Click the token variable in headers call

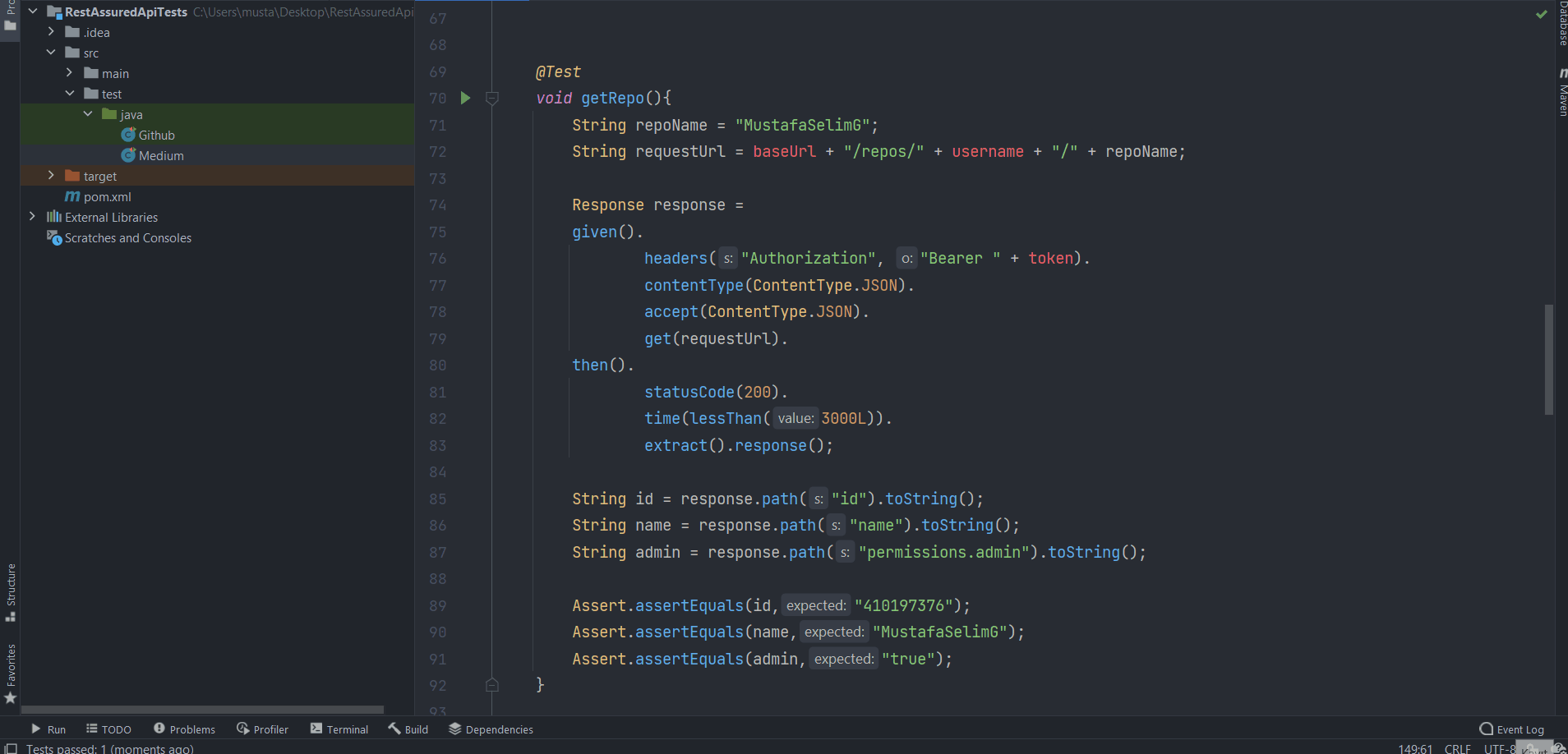(1050, 258)
